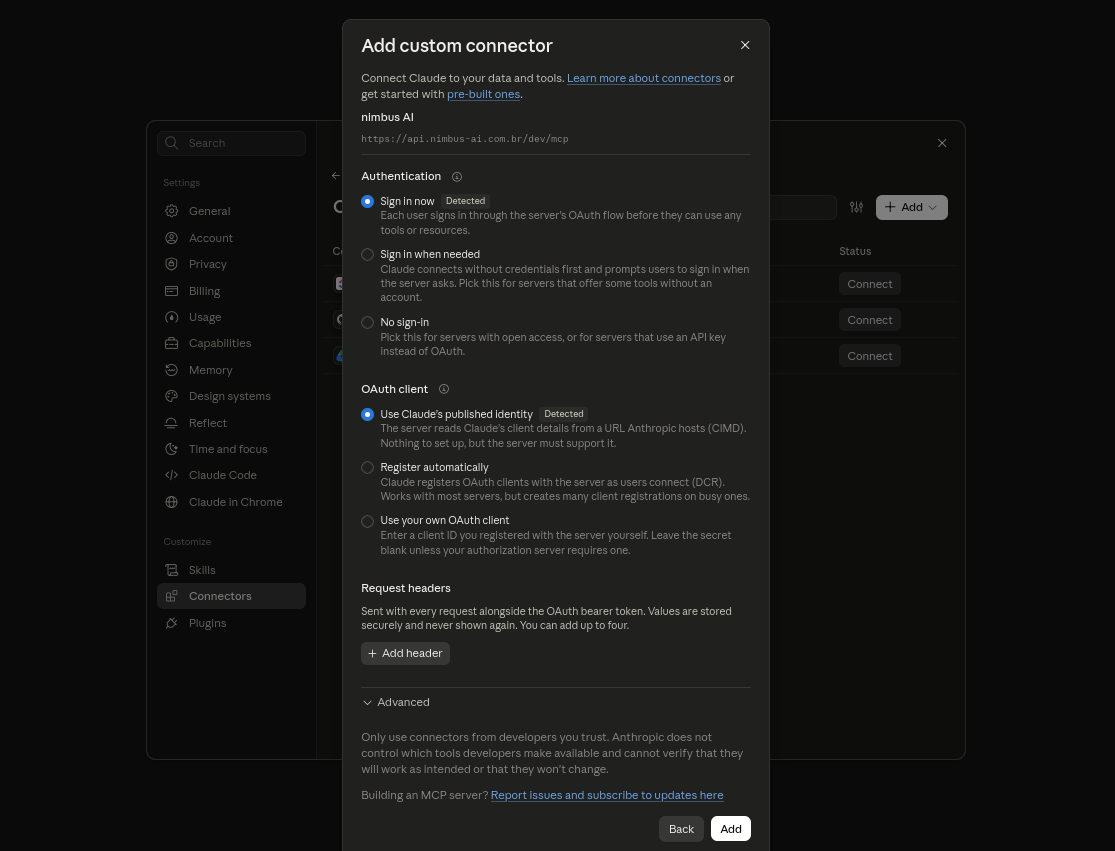
Task: Click Connect button in first connector row
Action: click(870, 284)
